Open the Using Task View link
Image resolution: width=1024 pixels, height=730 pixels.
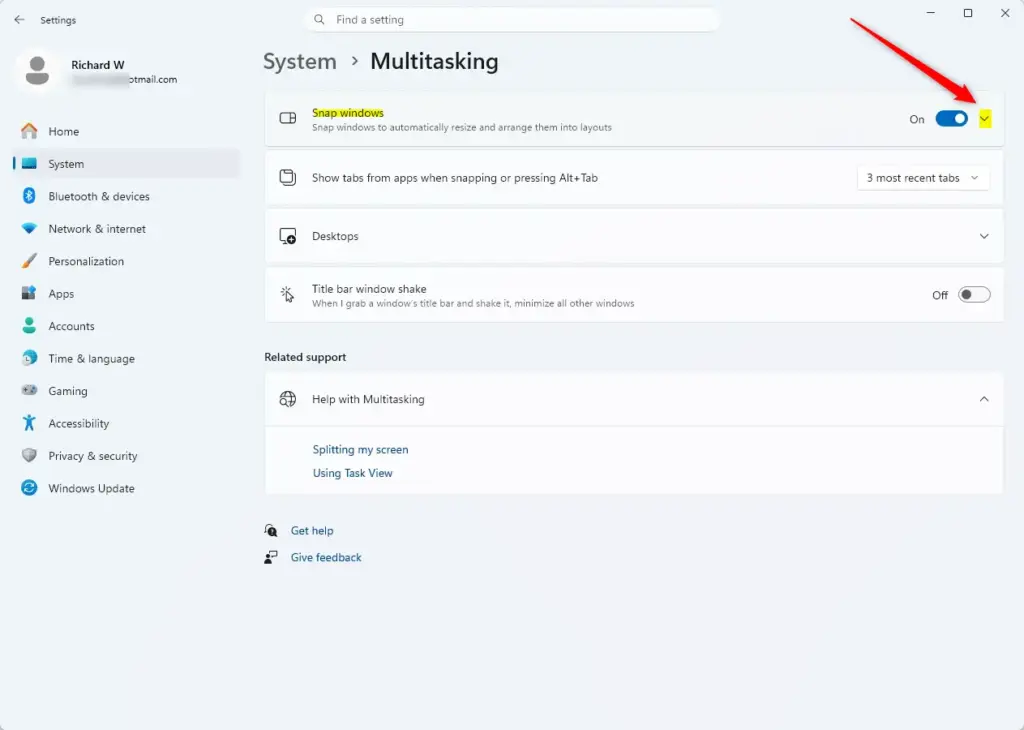click(x=353, y=473)
